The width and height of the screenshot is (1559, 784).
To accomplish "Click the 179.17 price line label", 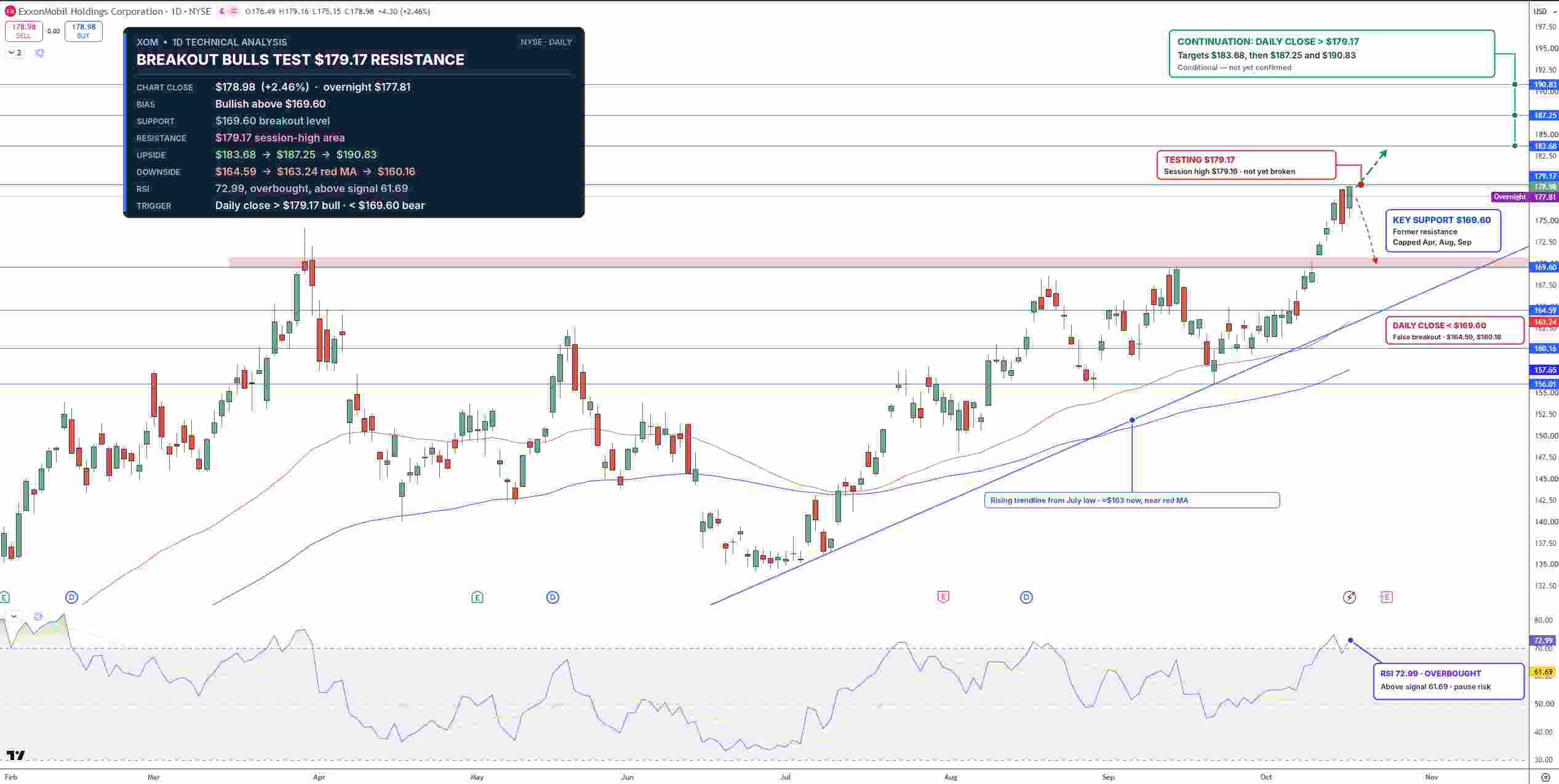I will pyautogui.click(x=1544, y=176).
